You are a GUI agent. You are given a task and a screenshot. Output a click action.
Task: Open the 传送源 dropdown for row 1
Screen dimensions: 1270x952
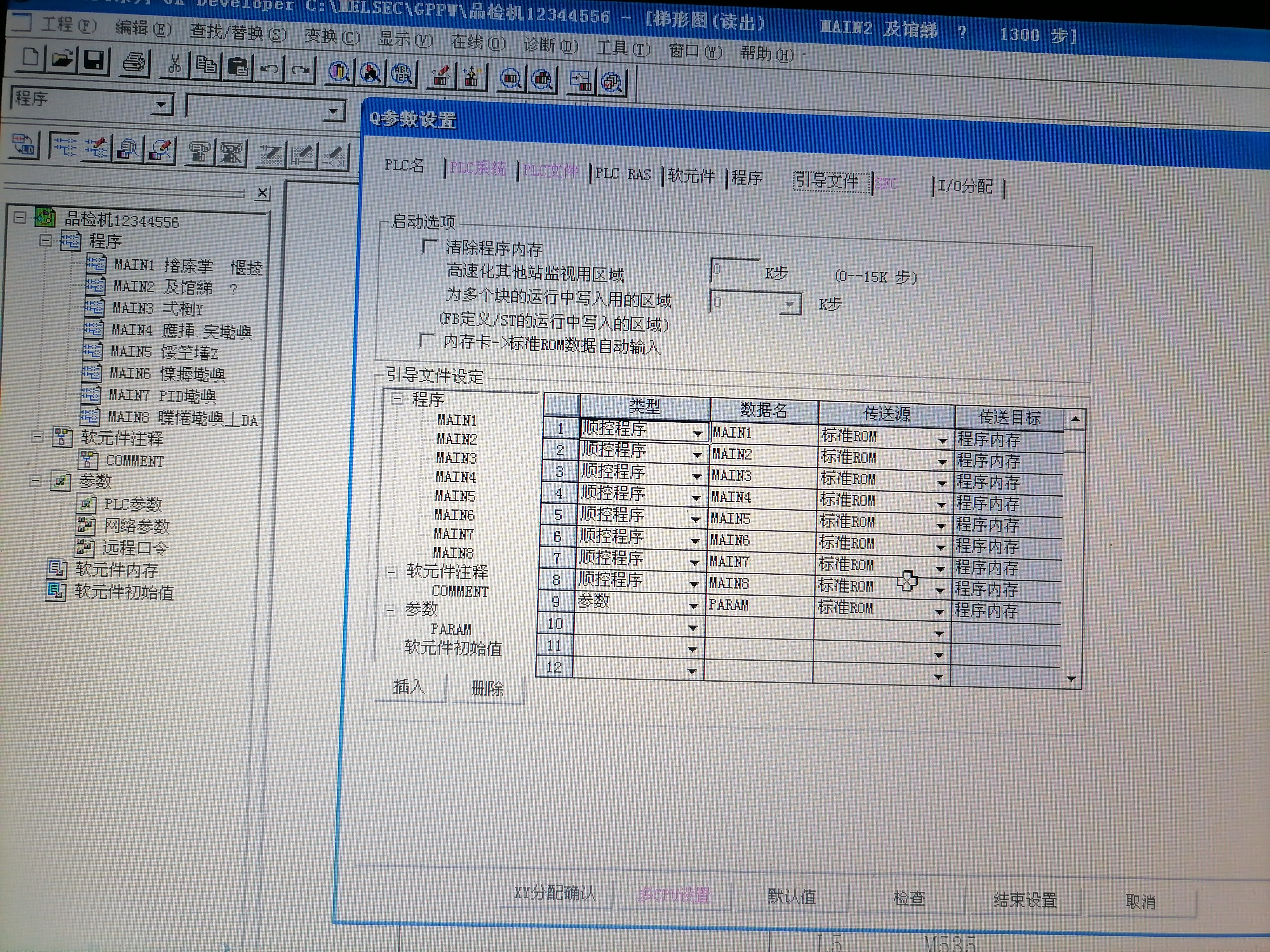click(942, 441)
